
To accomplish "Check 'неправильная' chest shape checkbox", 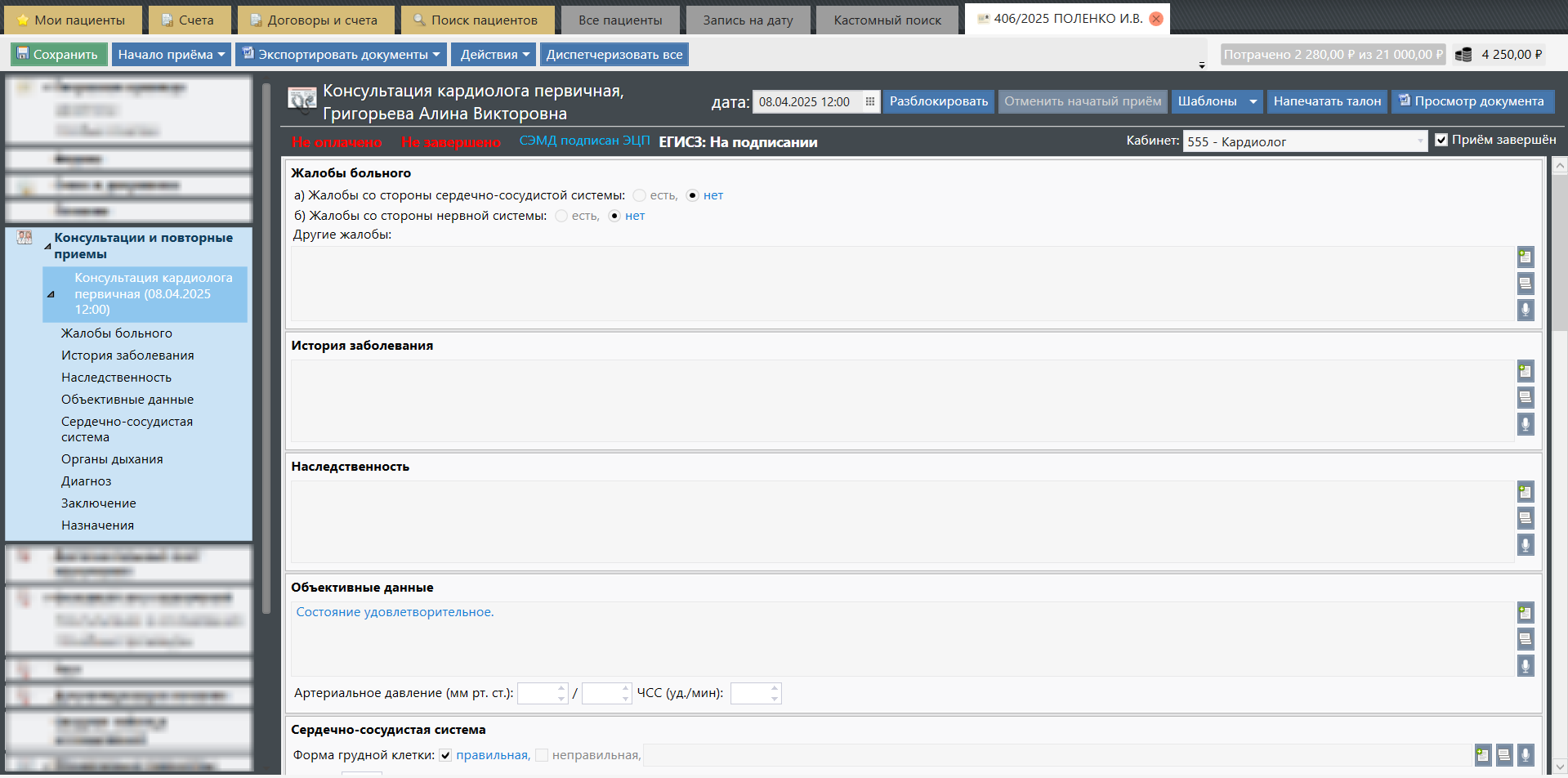I will [x=542, y=755].
